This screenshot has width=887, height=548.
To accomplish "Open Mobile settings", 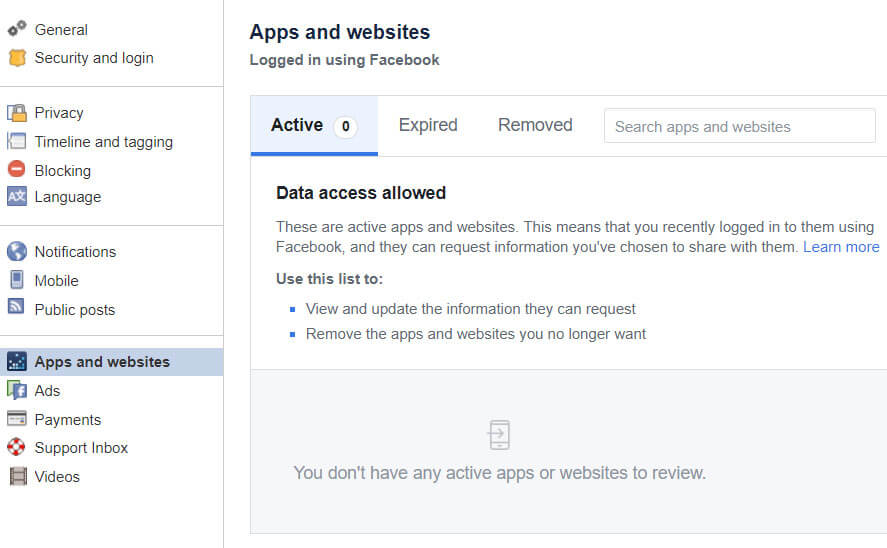I will pos(57,281).
